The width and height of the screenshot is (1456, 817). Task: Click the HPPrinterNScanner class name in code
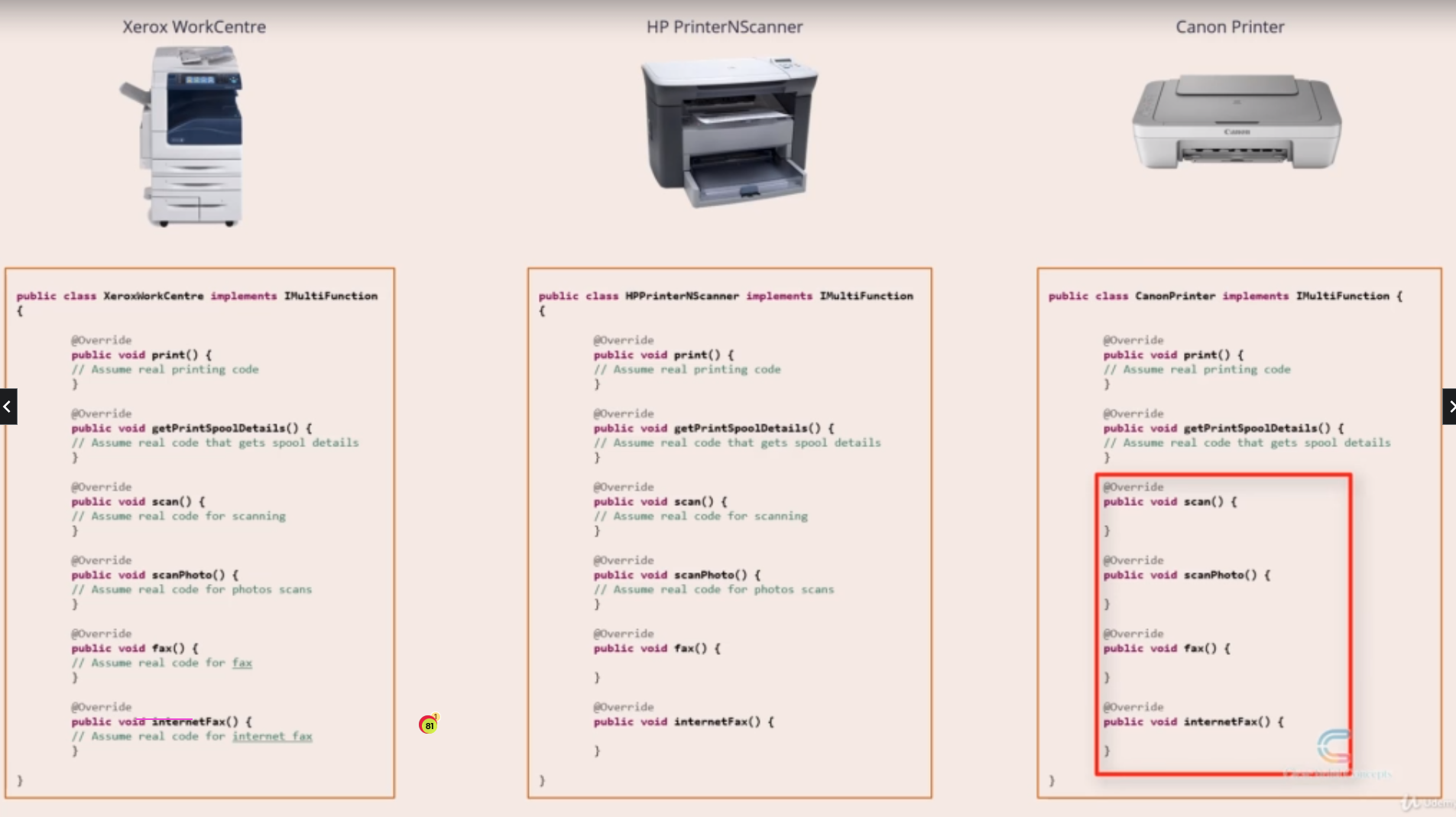682,296
